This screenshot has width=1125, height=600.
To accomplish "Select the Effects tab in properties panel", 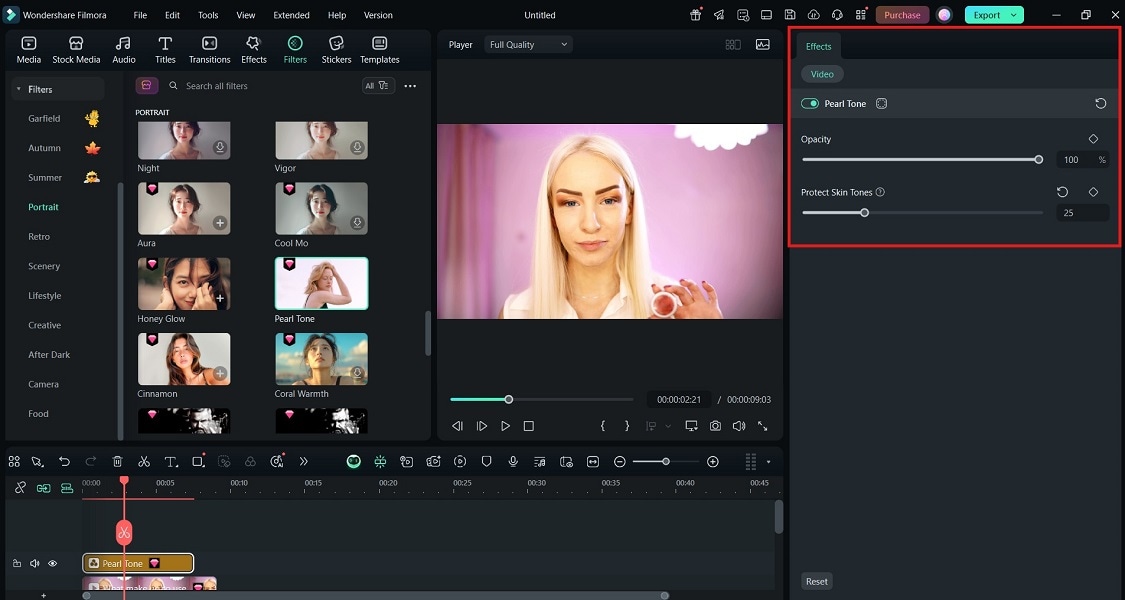I will pos(818,46).
